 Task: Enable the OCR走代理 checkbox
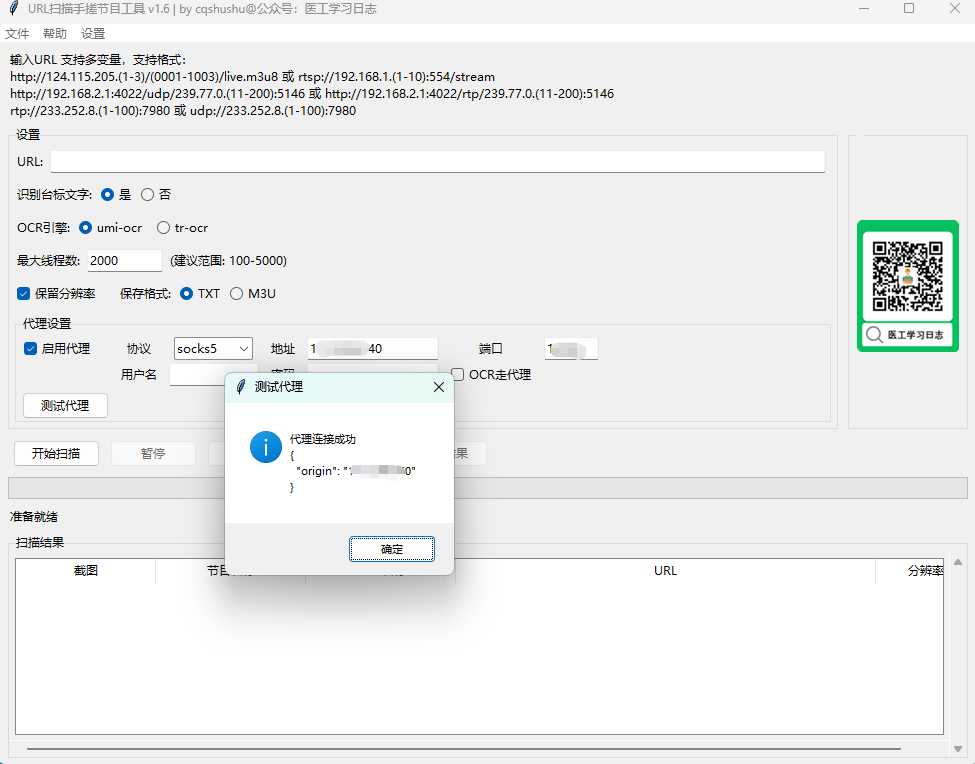(x=457, y=374)
